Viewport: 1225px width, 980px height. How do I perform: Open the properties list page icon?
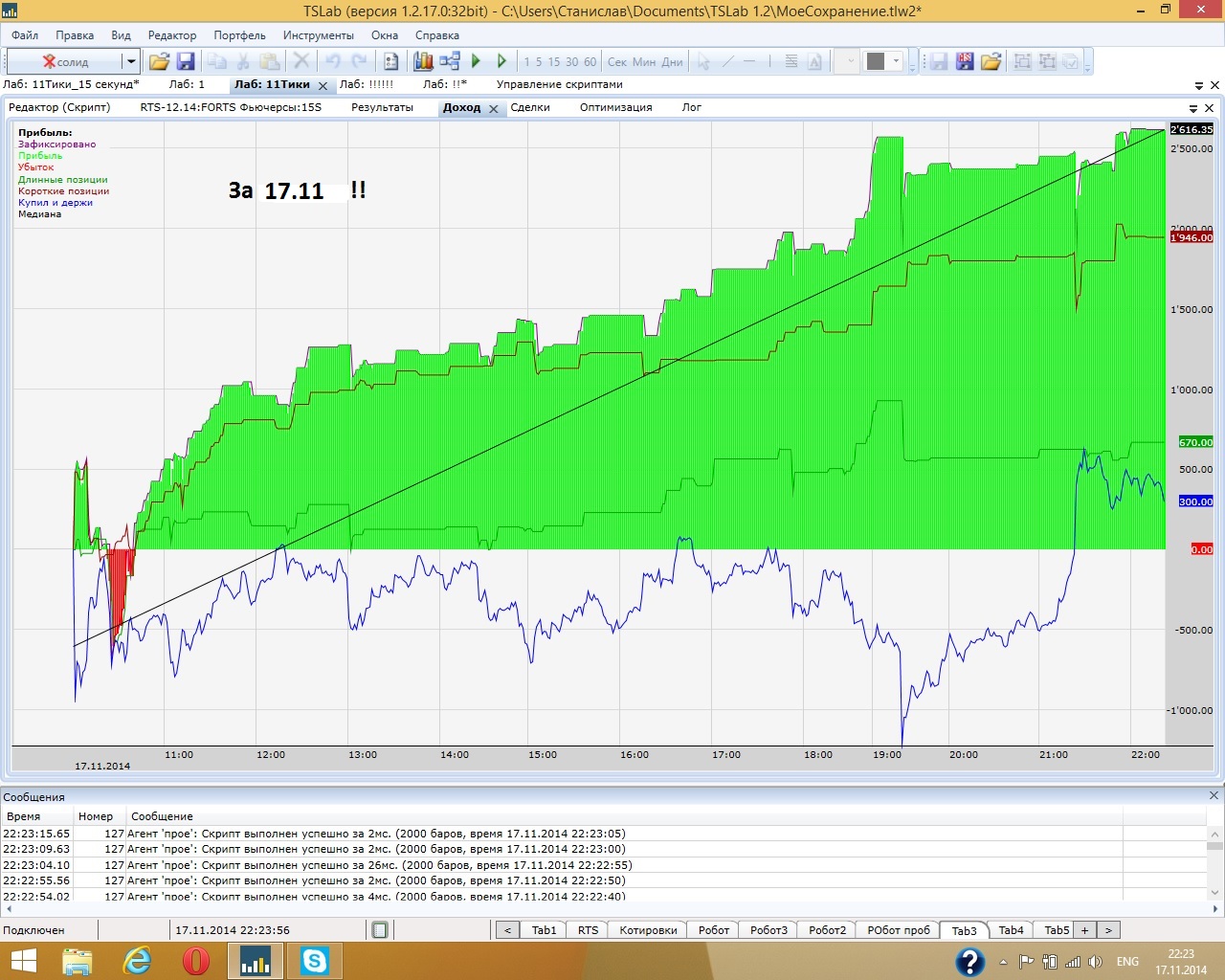tap(391, 61)
